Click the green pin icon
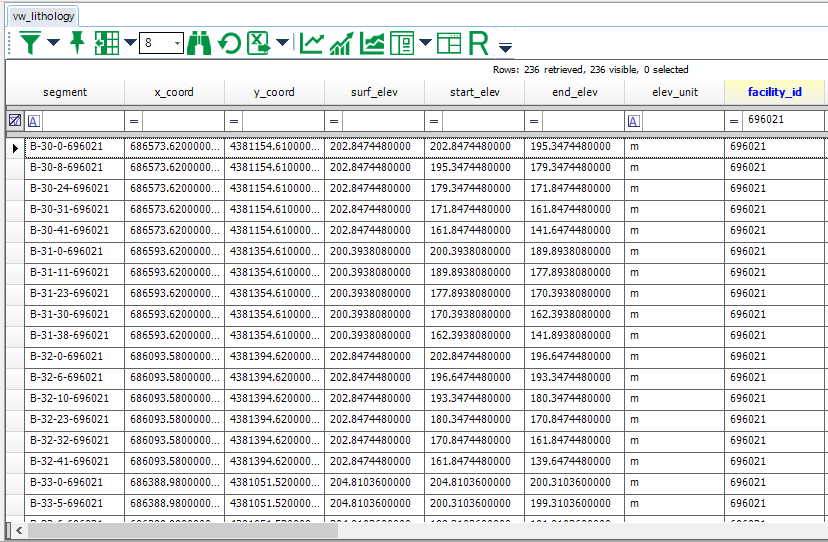This screenshot has height=542, width=828. [76, 43]
